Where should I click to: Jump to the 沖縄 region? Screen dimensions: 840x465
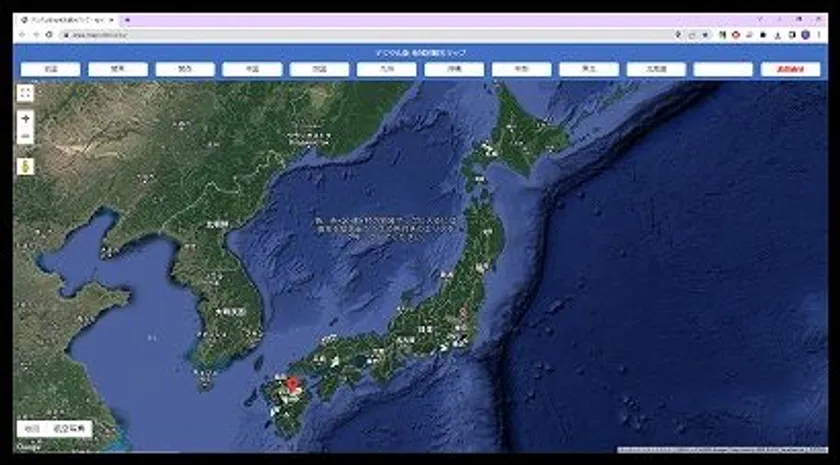pos(454,69)
